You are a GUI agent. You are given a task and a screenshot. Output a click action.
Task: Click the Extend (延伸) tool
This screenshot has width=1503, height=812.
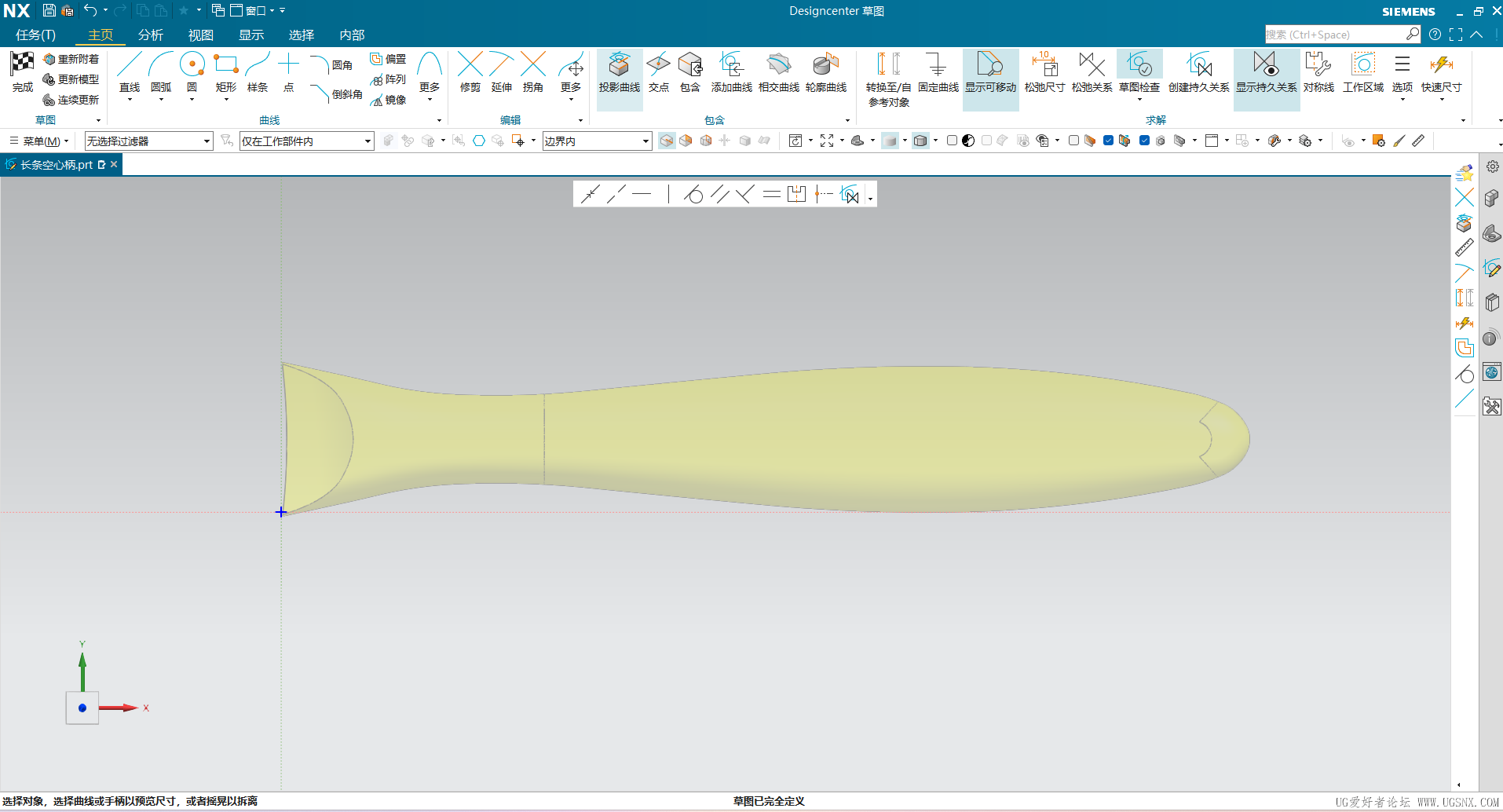click(501, 71)
